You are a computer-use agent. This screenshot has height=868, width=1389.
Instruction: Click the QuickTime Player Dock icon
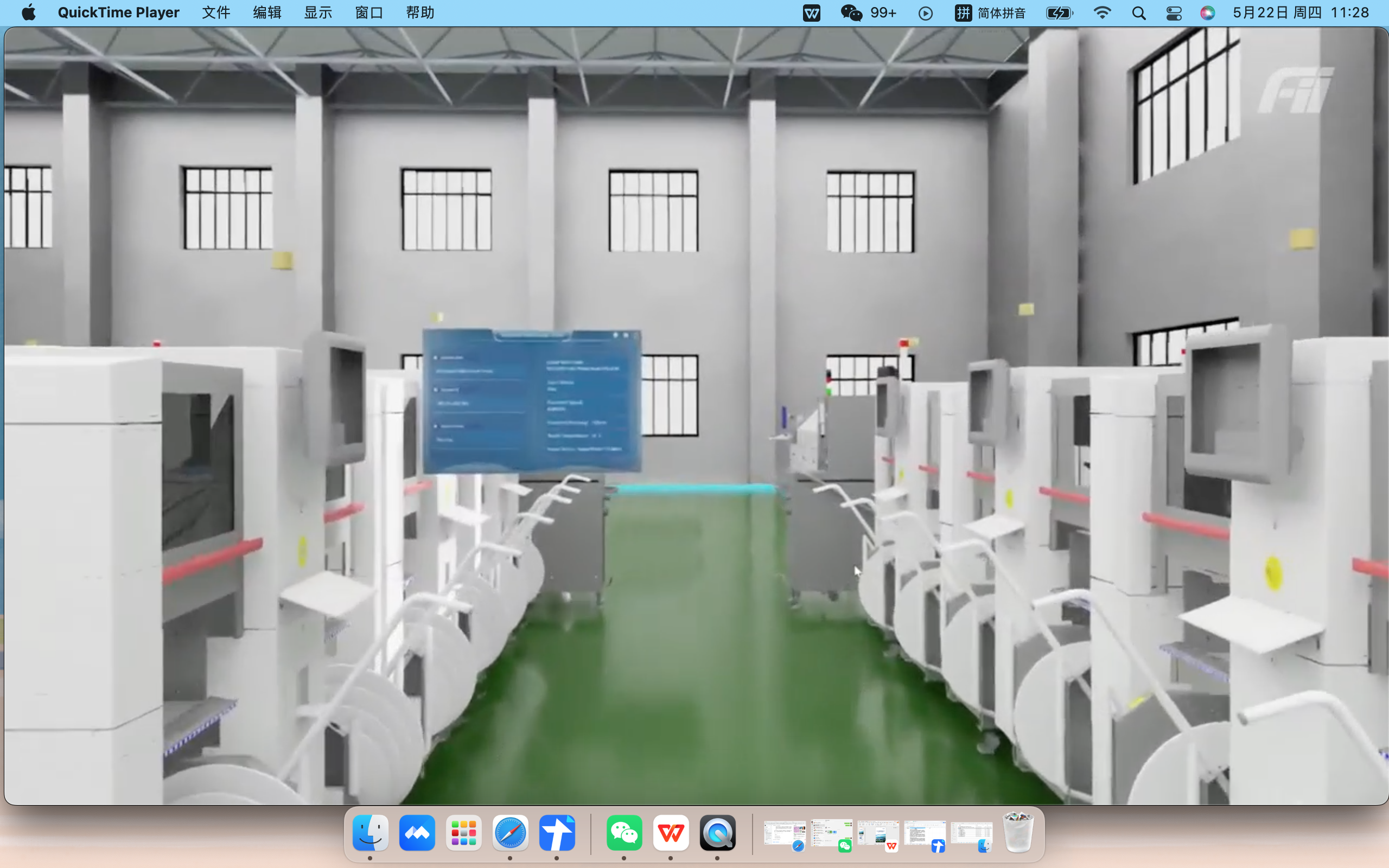pyautogui.click(x=717, y=832)
